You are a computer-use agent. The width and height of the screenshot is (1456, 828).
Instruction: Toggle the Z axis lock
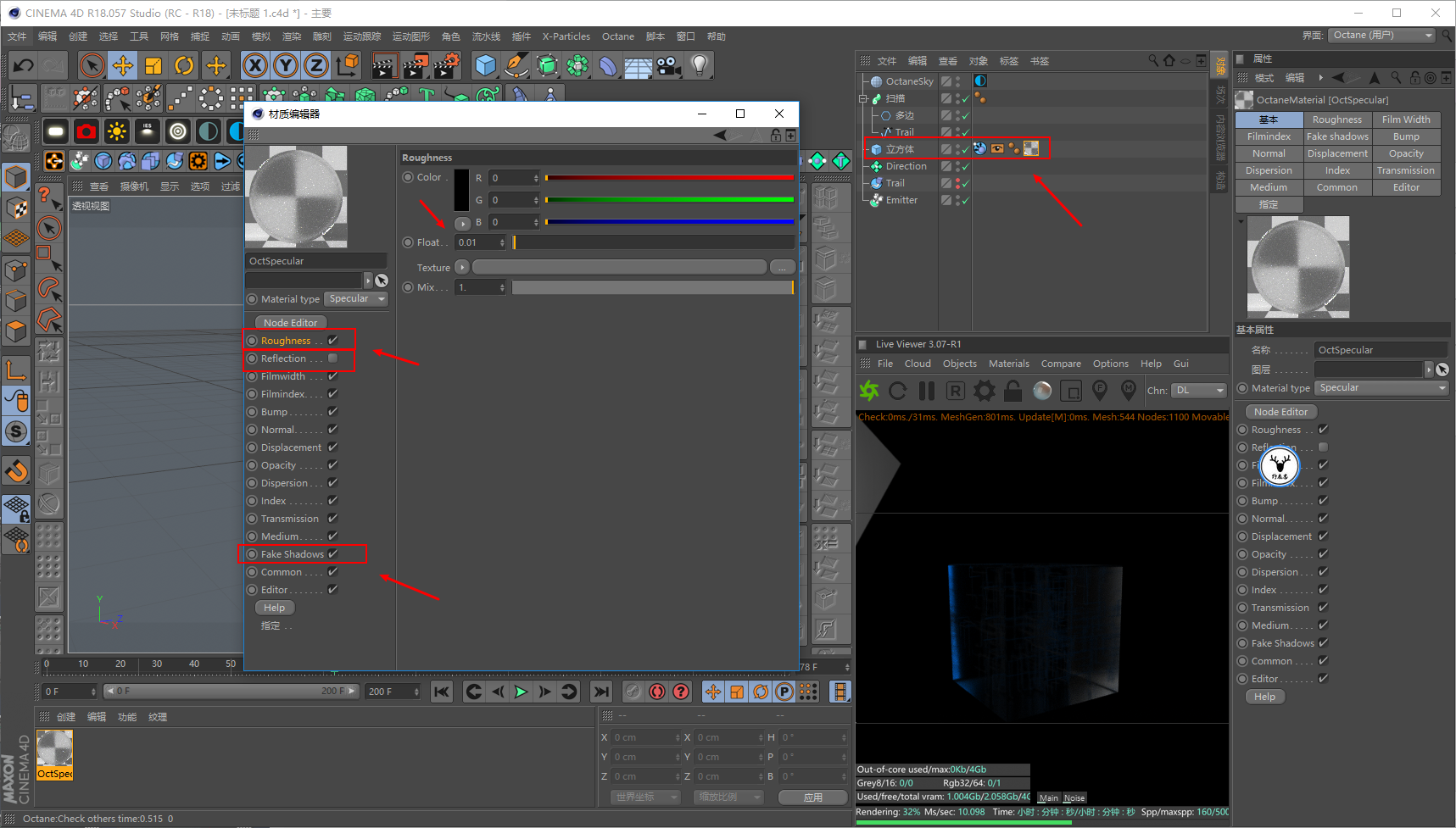point(316,65)
